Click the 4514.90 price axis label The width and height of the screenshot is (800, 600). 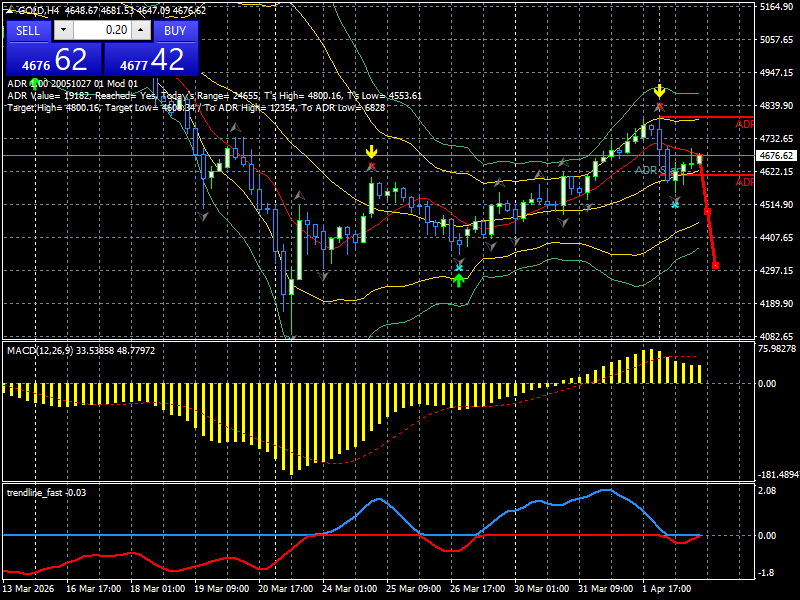(x=777, y=205)
